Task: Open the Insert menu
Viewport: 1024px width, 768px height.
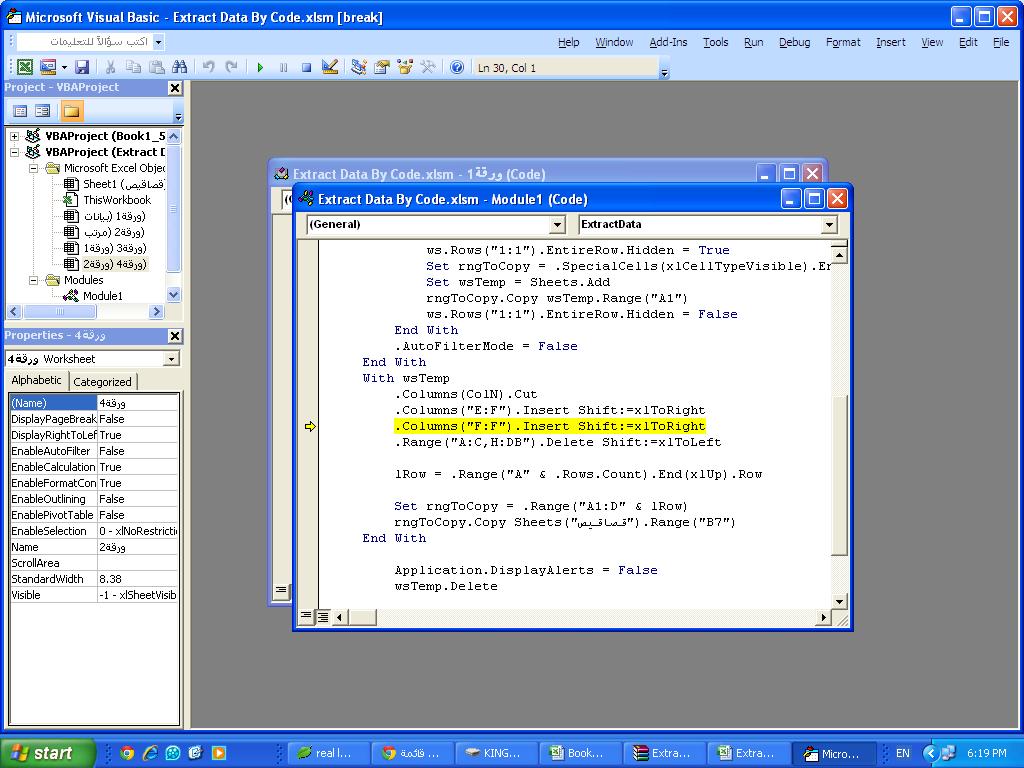Action: 891,42
